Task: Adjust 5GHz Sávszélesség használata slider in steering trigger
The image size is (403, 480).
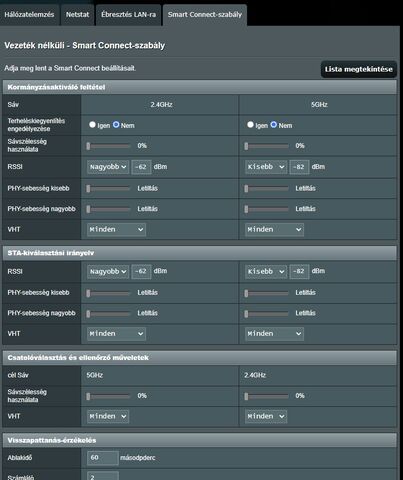Action: point(266,146)
